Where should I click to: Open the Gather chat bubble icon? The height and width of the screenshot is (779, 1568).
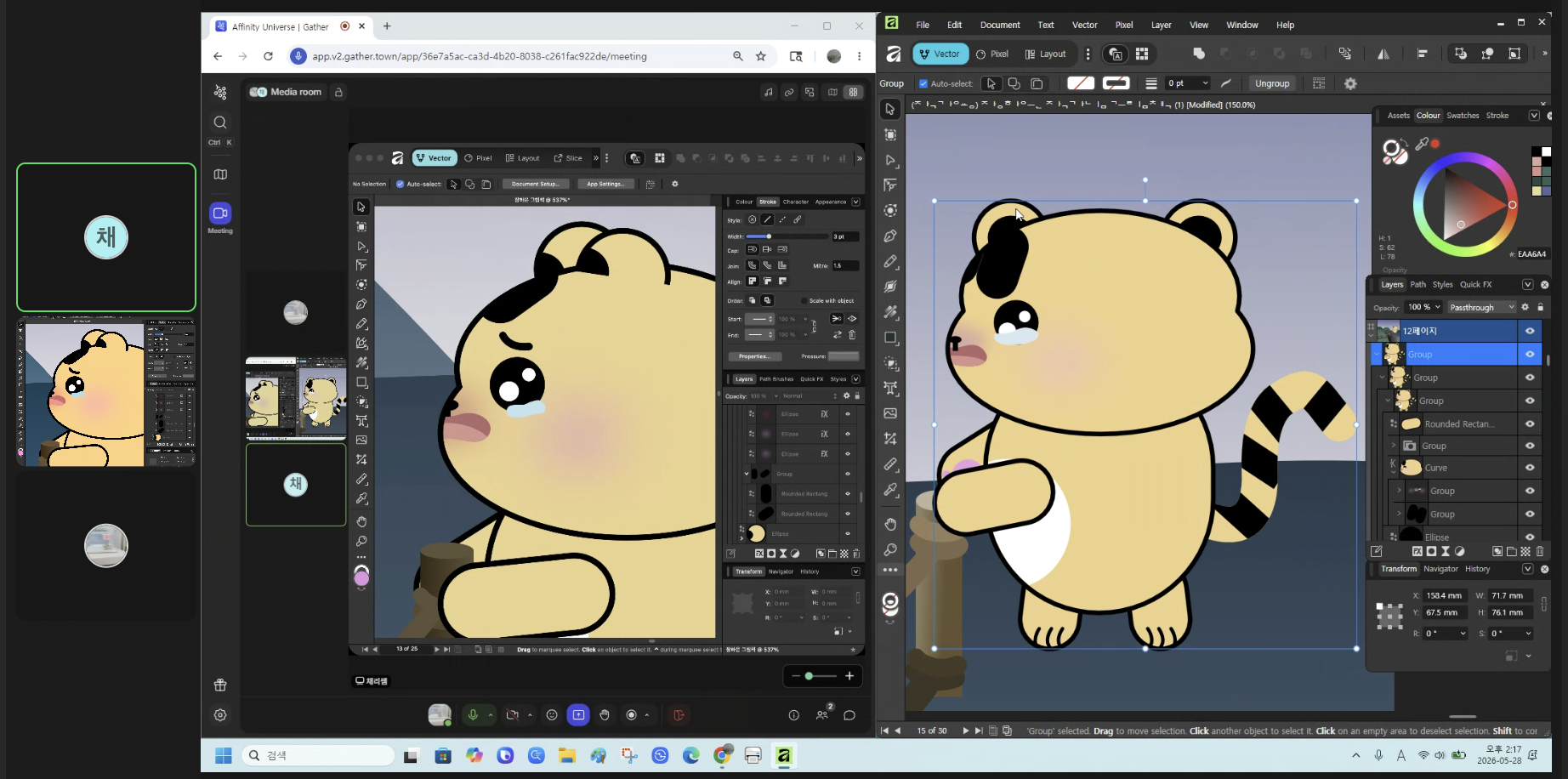(849, 715)
